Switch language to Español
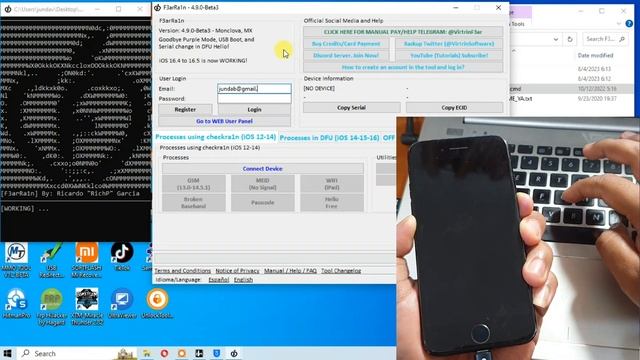The width and height of the screenshot is (640, 360). (x=219, y=280)
